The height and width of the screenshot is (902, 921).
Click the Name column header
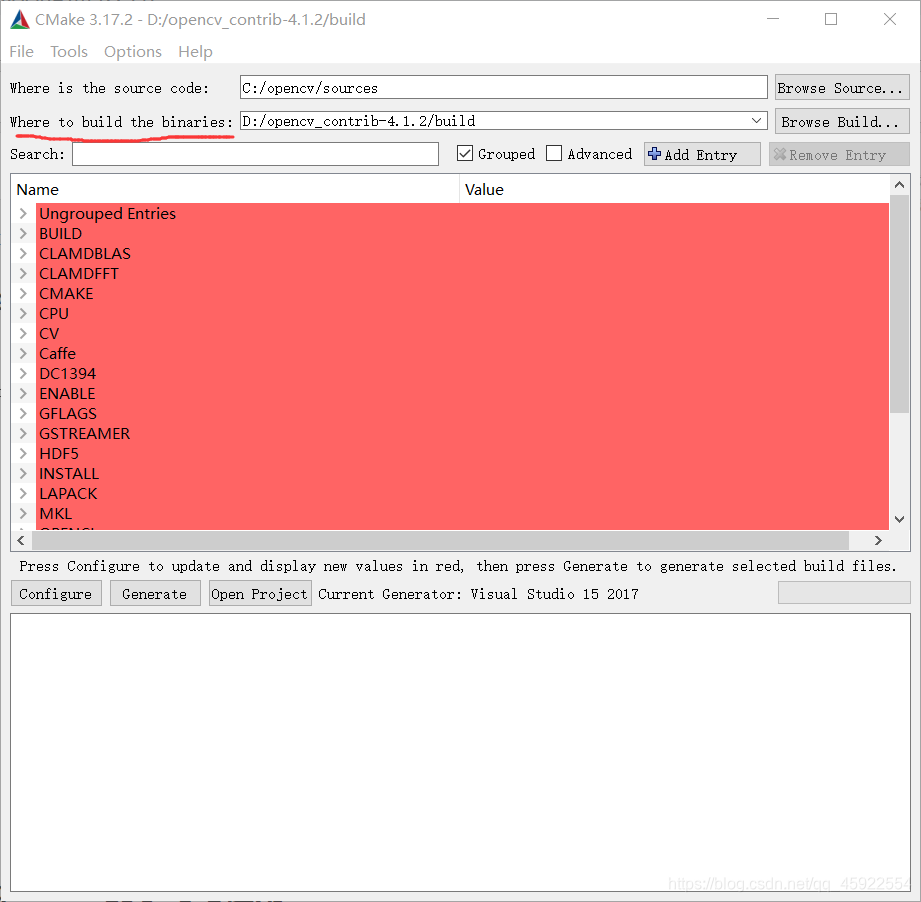[235, 190]
